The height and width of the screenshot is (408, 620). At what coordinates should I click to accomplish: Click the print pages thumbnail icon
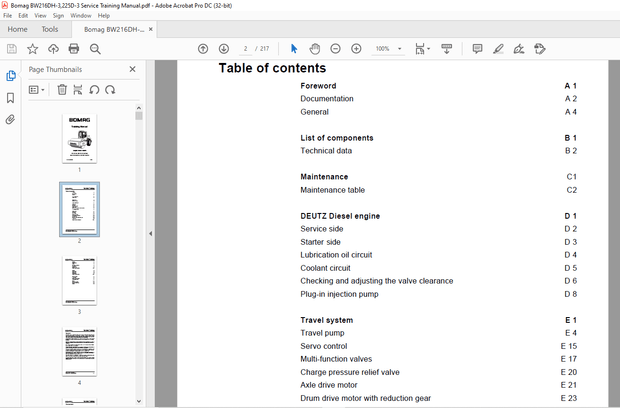coord(78,90)
